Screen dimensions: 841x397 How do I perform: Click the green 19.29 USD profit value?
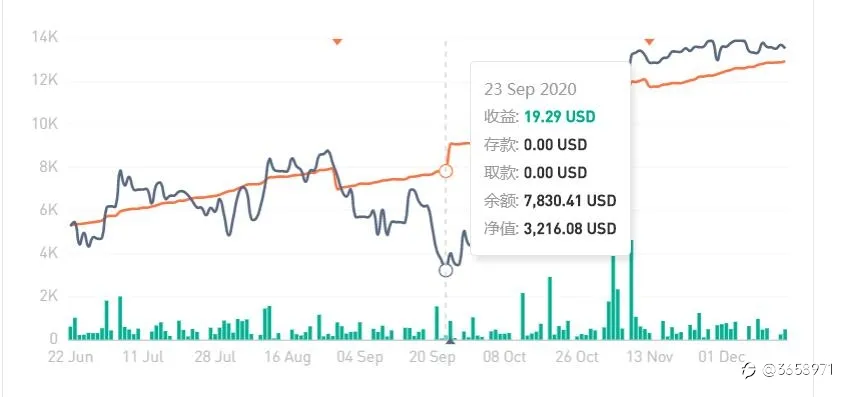pos(559,117)
